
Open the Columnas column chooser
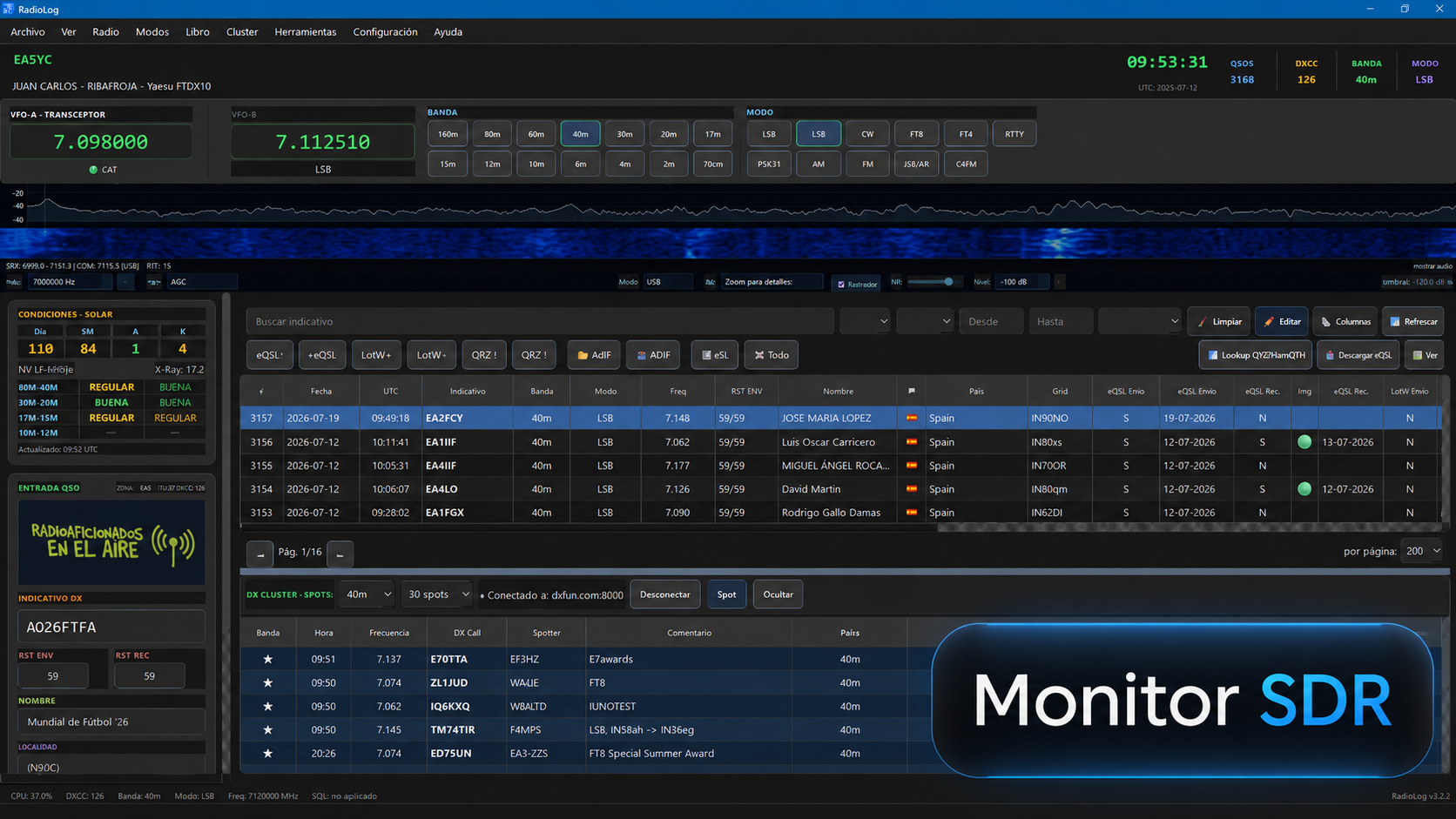(1345, 321)
